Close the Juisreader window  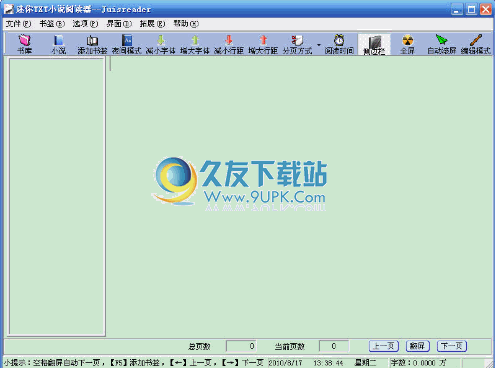(486, 9)
